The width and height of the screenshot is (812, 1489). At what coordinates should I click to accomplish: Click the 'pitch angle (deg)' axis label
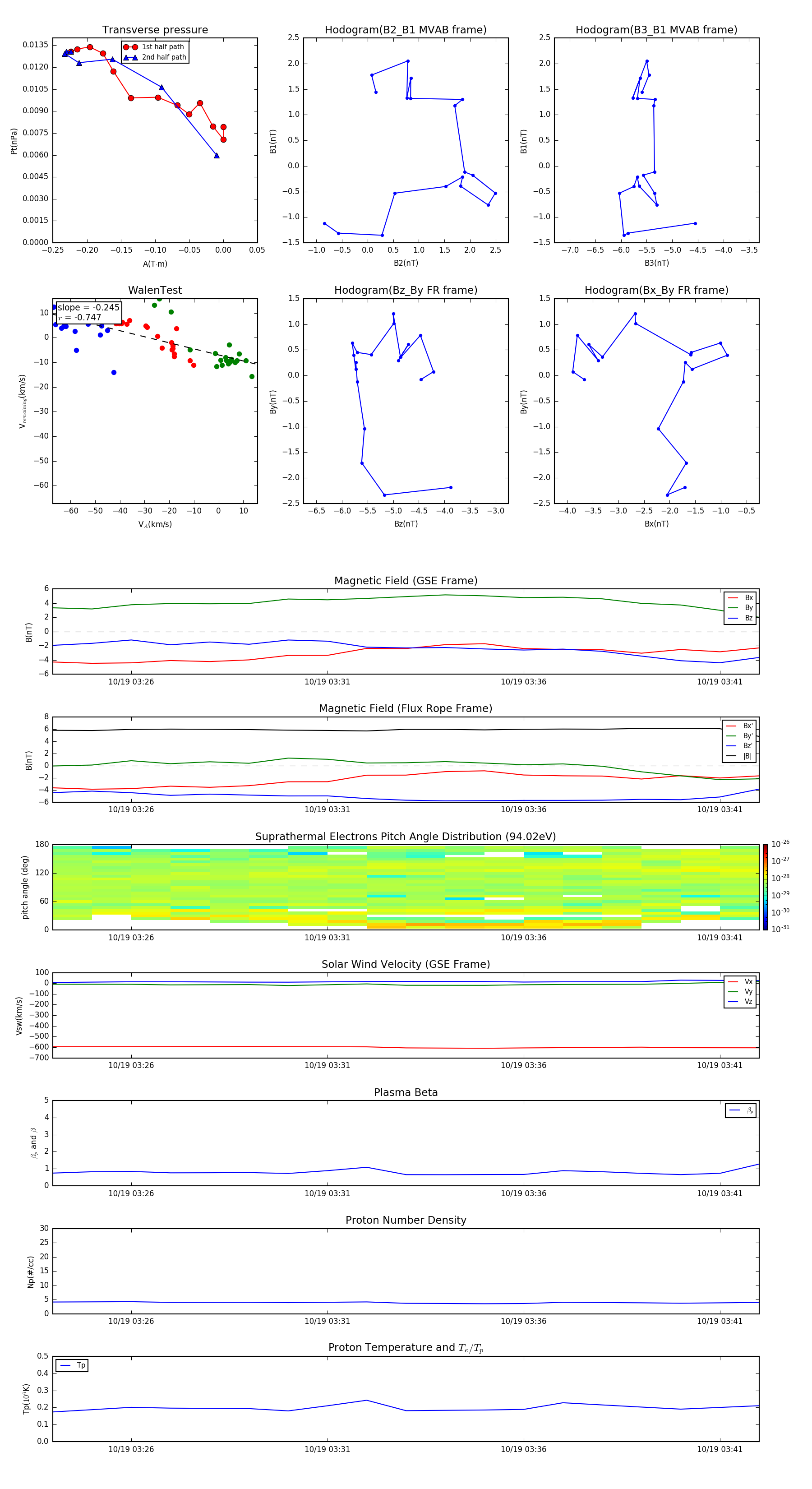[x=25, y=887]
